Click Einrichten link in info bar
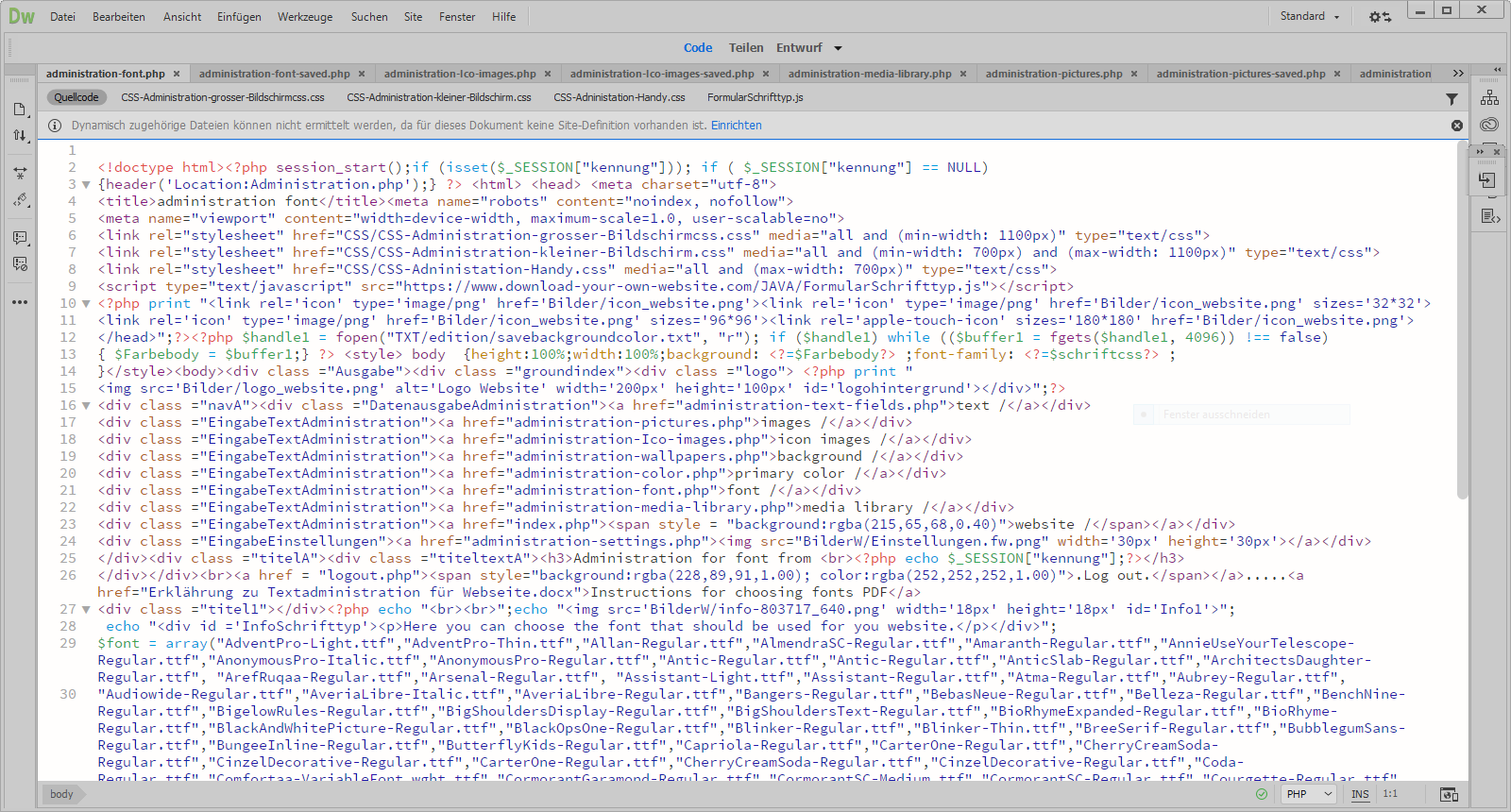This screenshot has height=812, width=1511. point(737,126)
